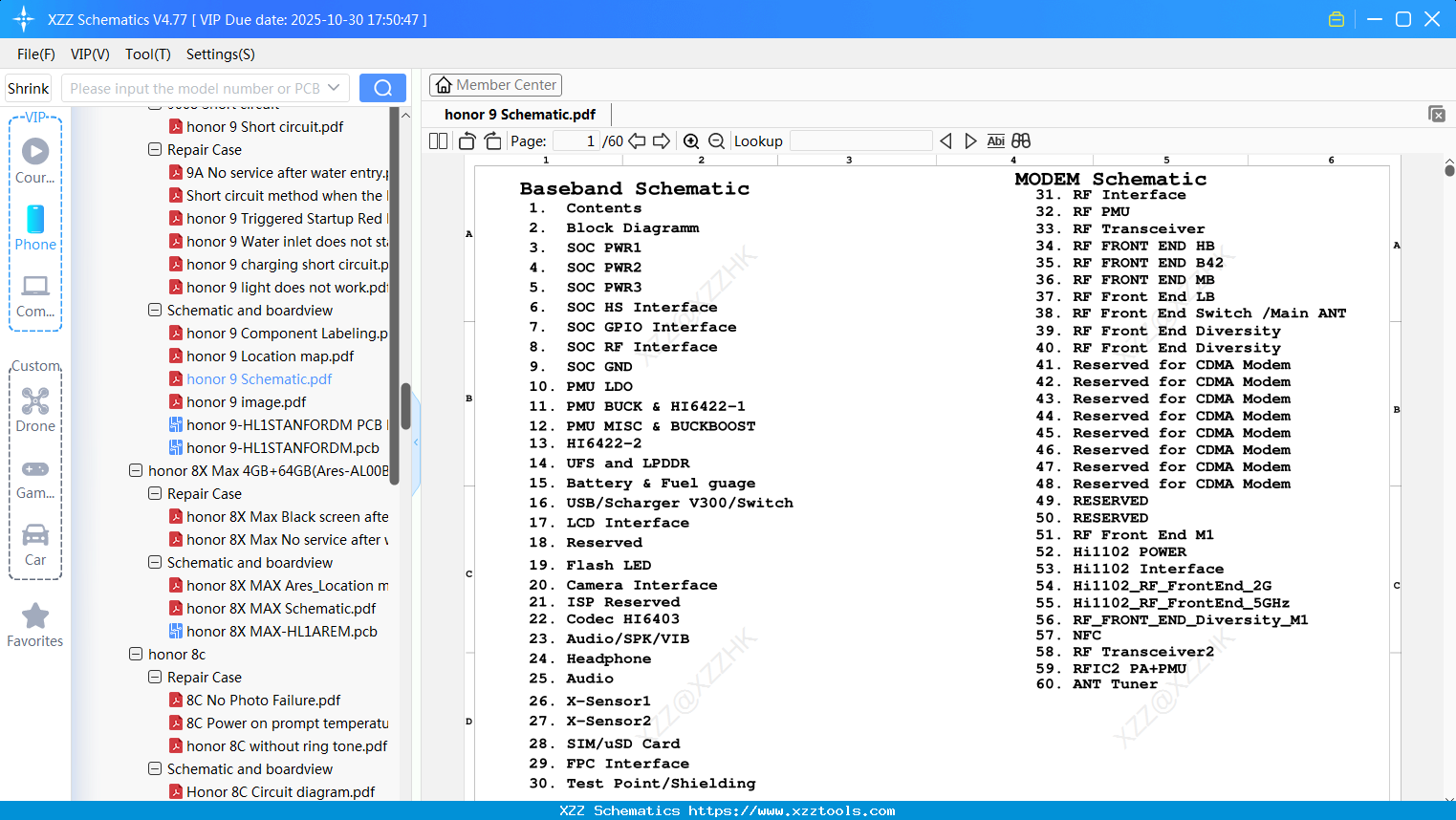Click the page number input box
This screenshot has height=820, width=1456.
(576, 140)
